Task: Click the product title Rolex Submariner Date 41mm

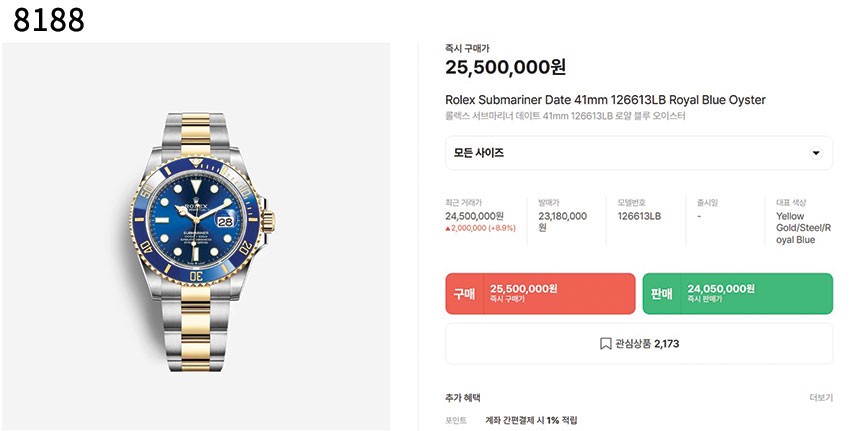Action: click(x=605, y=100)
